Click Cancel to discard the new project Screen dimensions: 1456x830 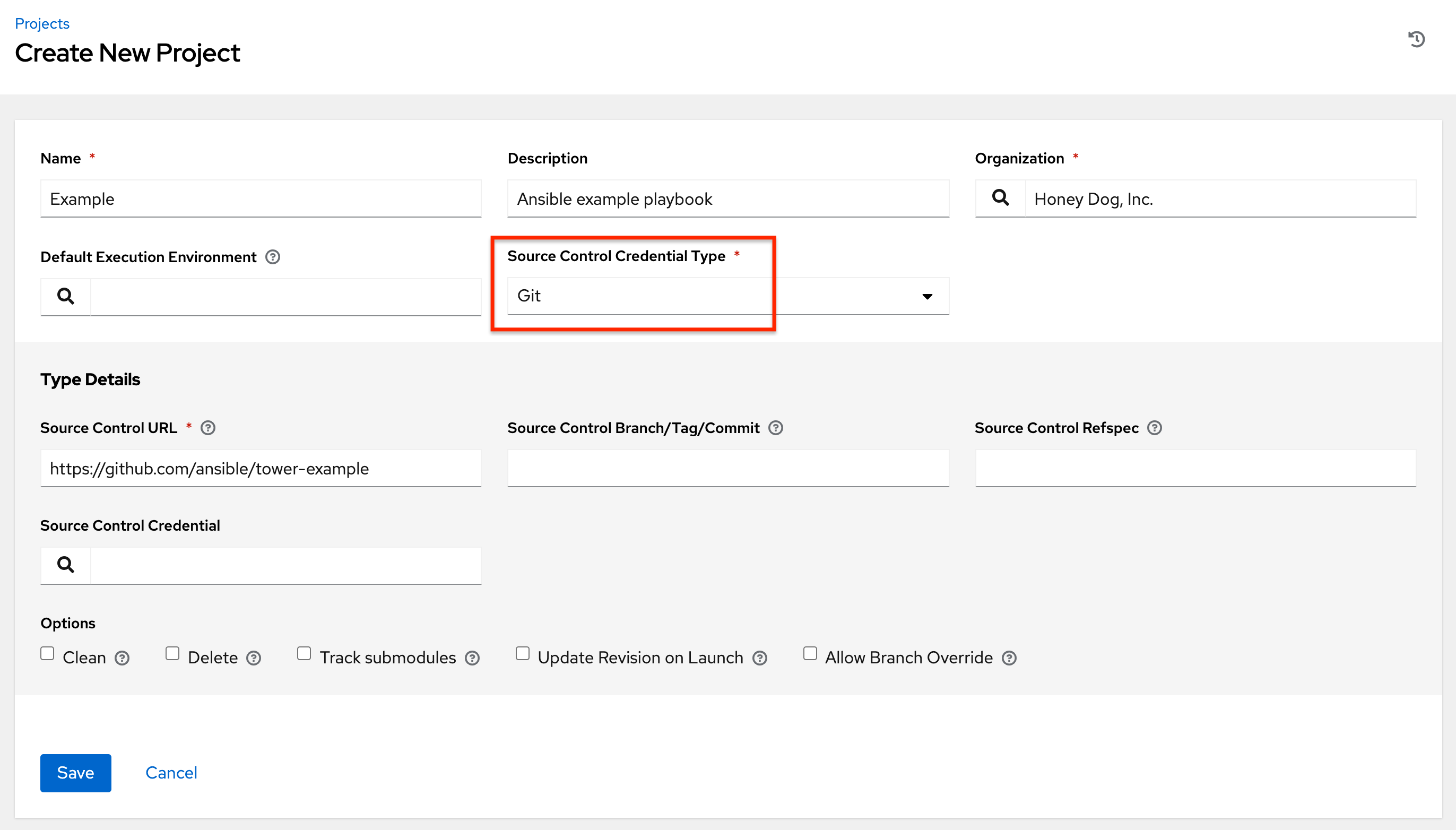[x=170, y=772]
